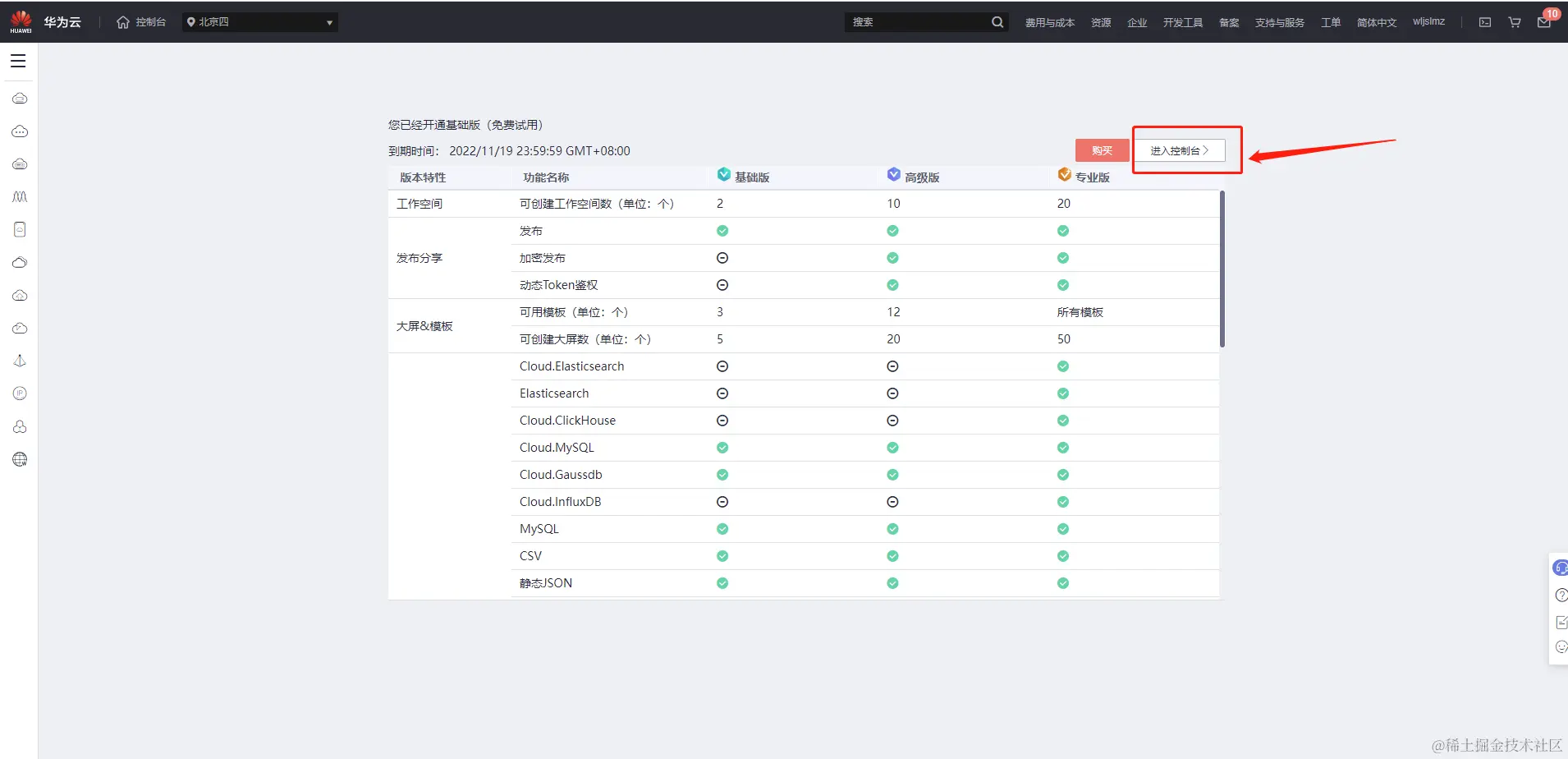
Task: Click the Huawei Cloud logo
Action: [21, 21]
